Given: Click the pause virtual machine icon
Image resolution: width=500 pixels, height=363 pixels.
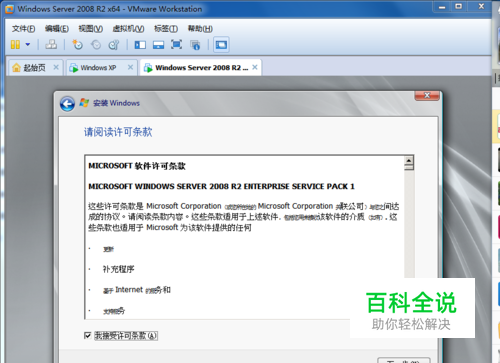Looking at the screenshot, I should coord(15,45).
